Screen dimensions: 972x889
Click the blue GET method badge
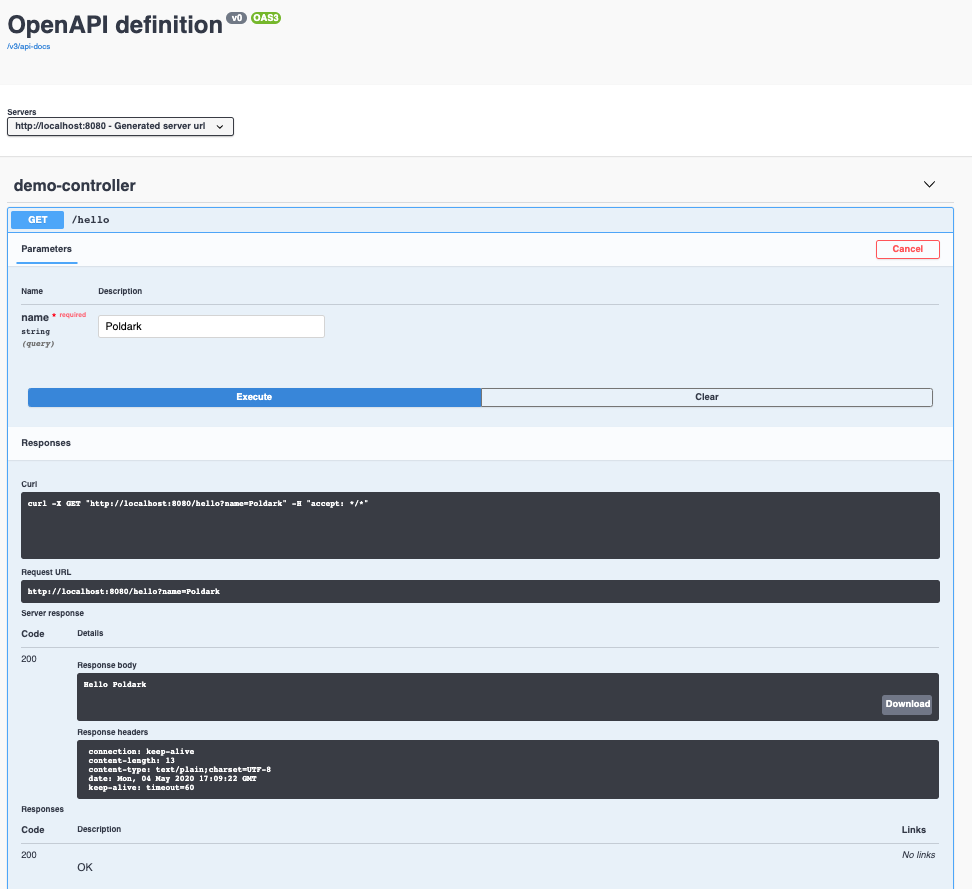36,219
